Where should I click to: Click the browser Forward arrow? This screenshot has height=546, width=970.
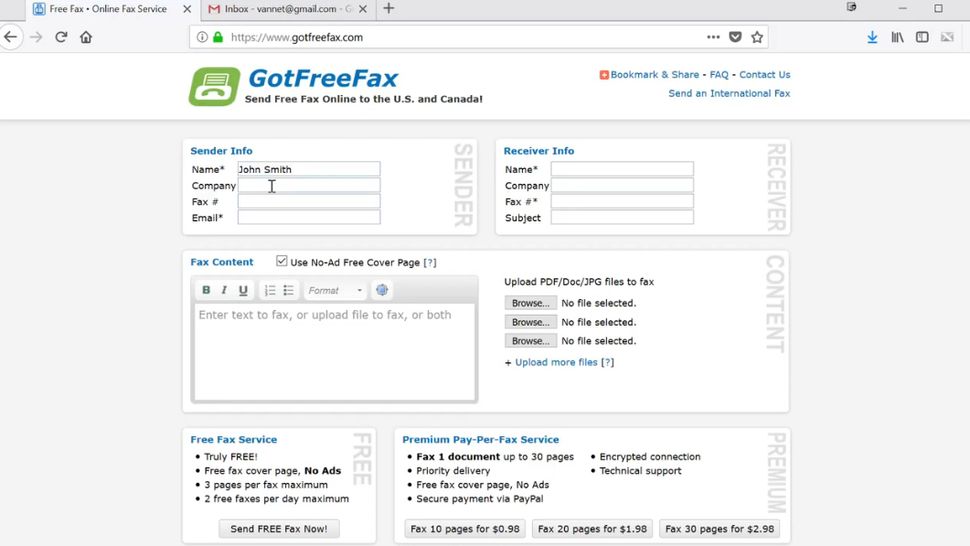point(36,37)
